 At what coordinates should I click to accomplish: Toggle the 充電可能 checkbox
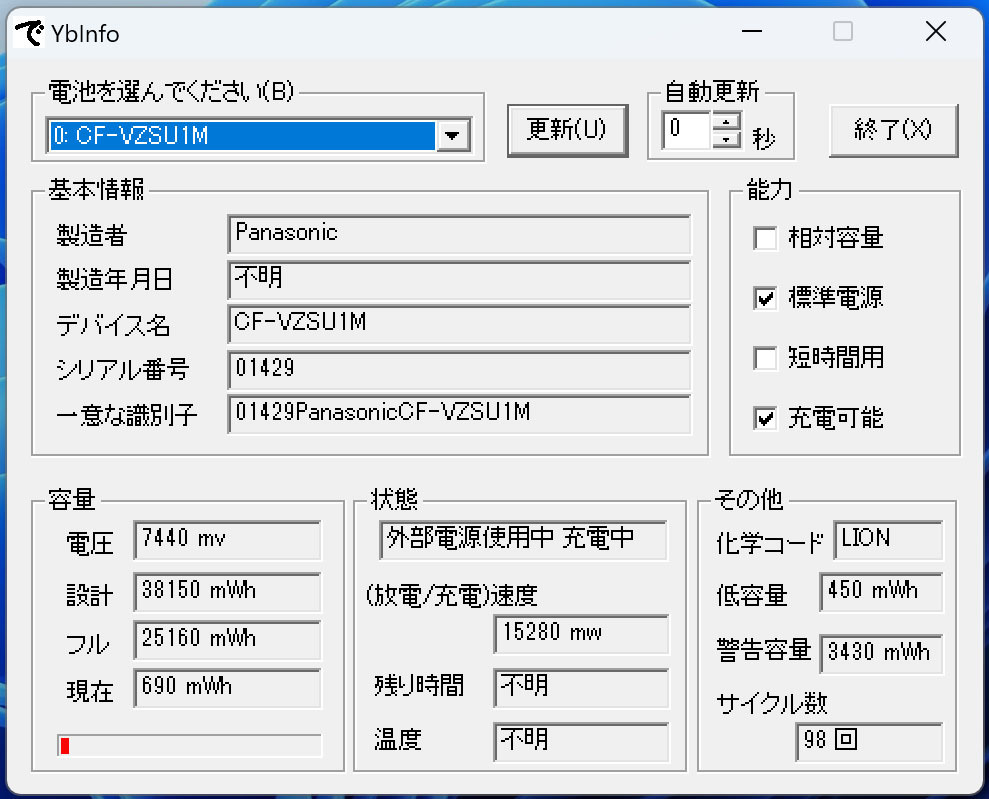coord(765,417)
